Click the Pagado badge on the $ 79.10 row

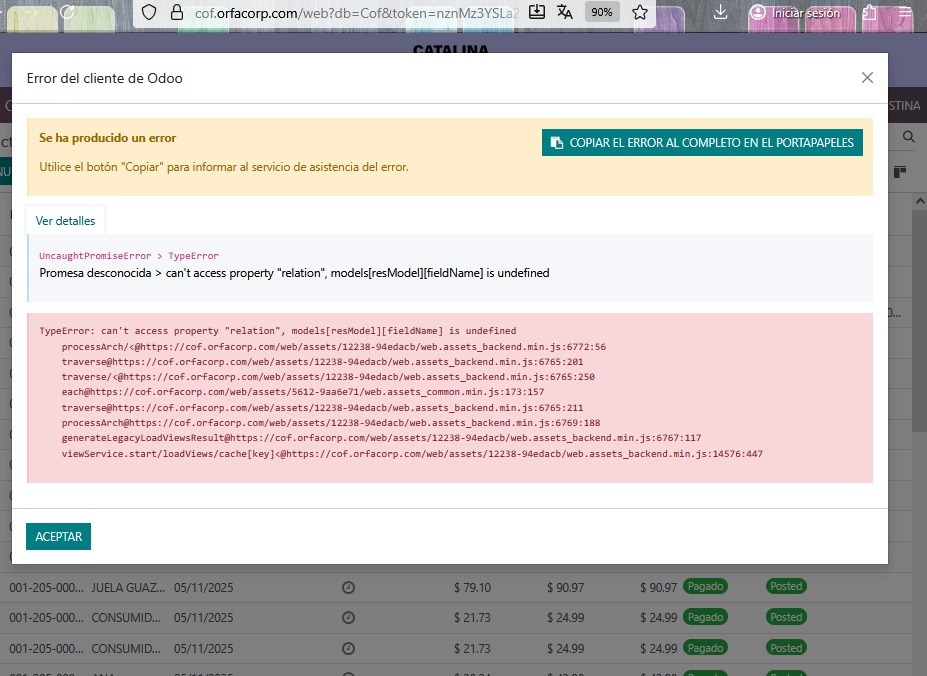point(705,587)
